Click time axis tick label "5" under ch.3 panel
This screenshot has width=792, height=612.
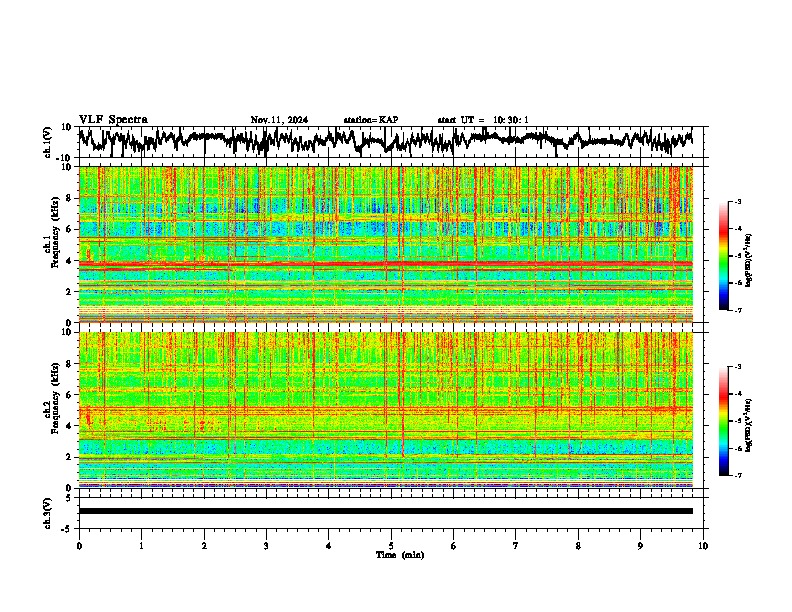(x=391, y=546)
